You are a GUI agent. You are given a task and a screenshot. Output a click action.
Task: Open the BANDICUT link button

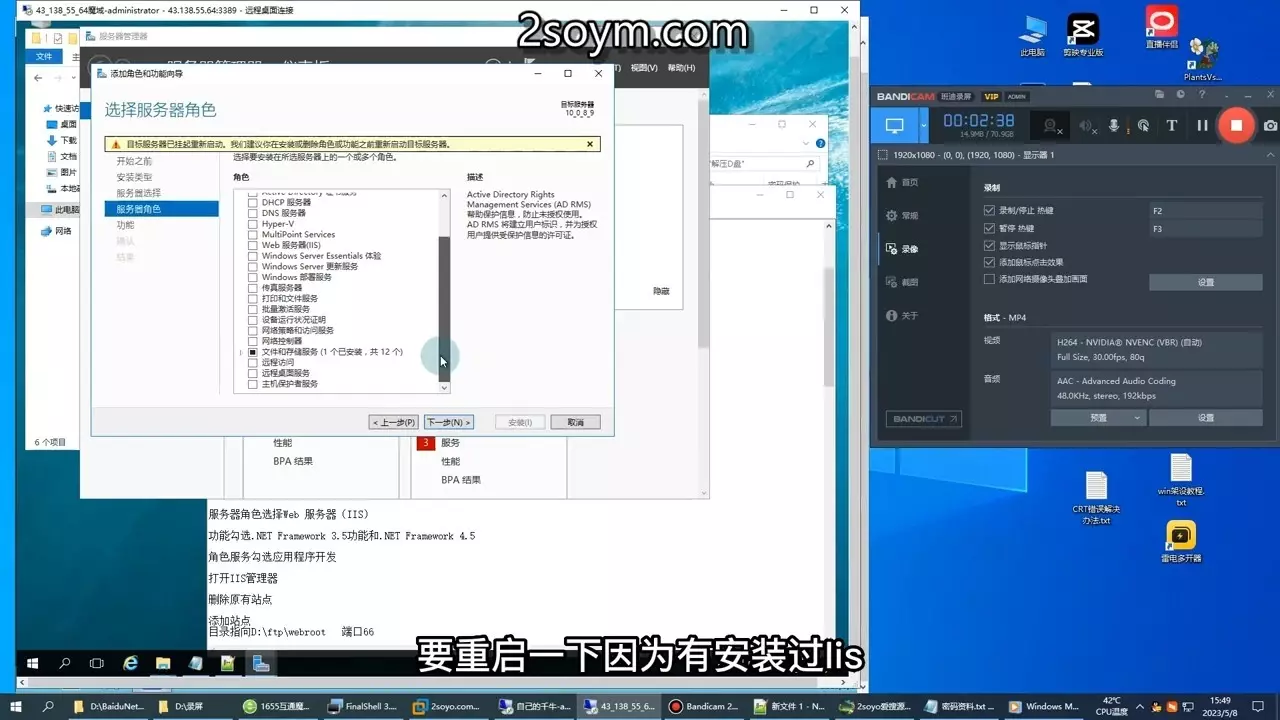point(924,419)
